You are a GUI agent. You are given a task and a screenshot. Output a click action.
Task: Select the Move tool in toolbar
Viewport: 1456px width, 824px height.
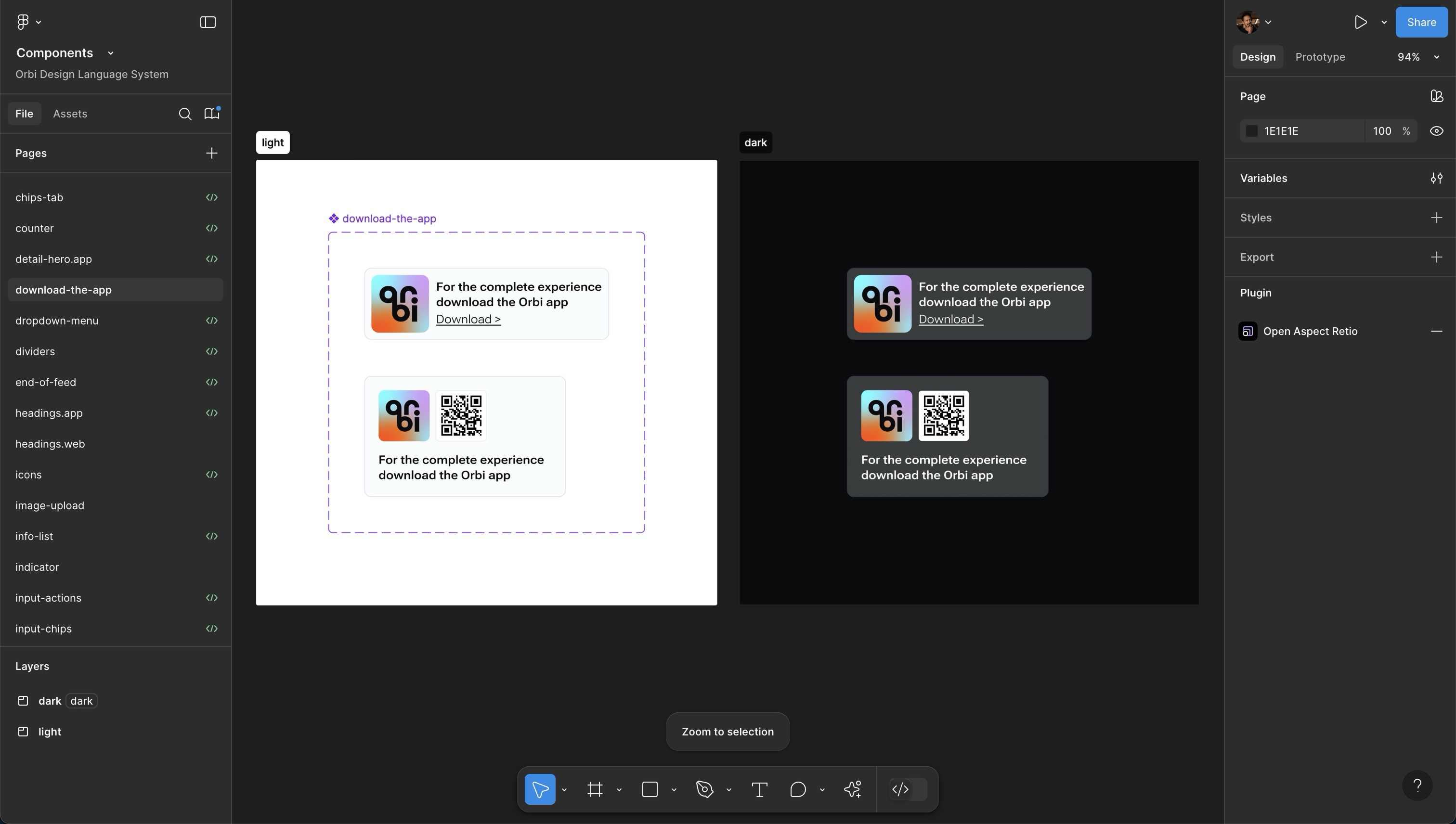point(539,789)
